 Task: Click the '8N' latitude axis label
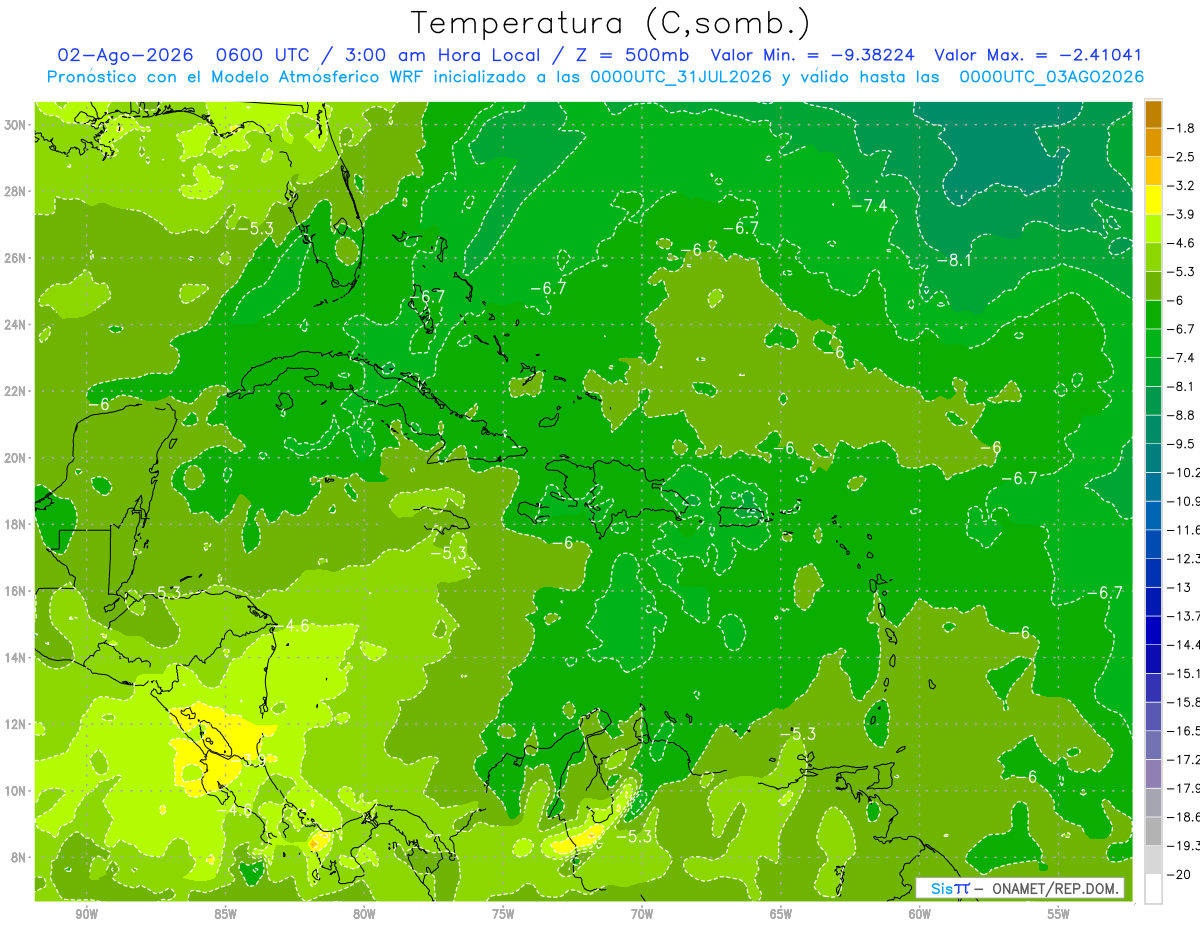point(19,857)
